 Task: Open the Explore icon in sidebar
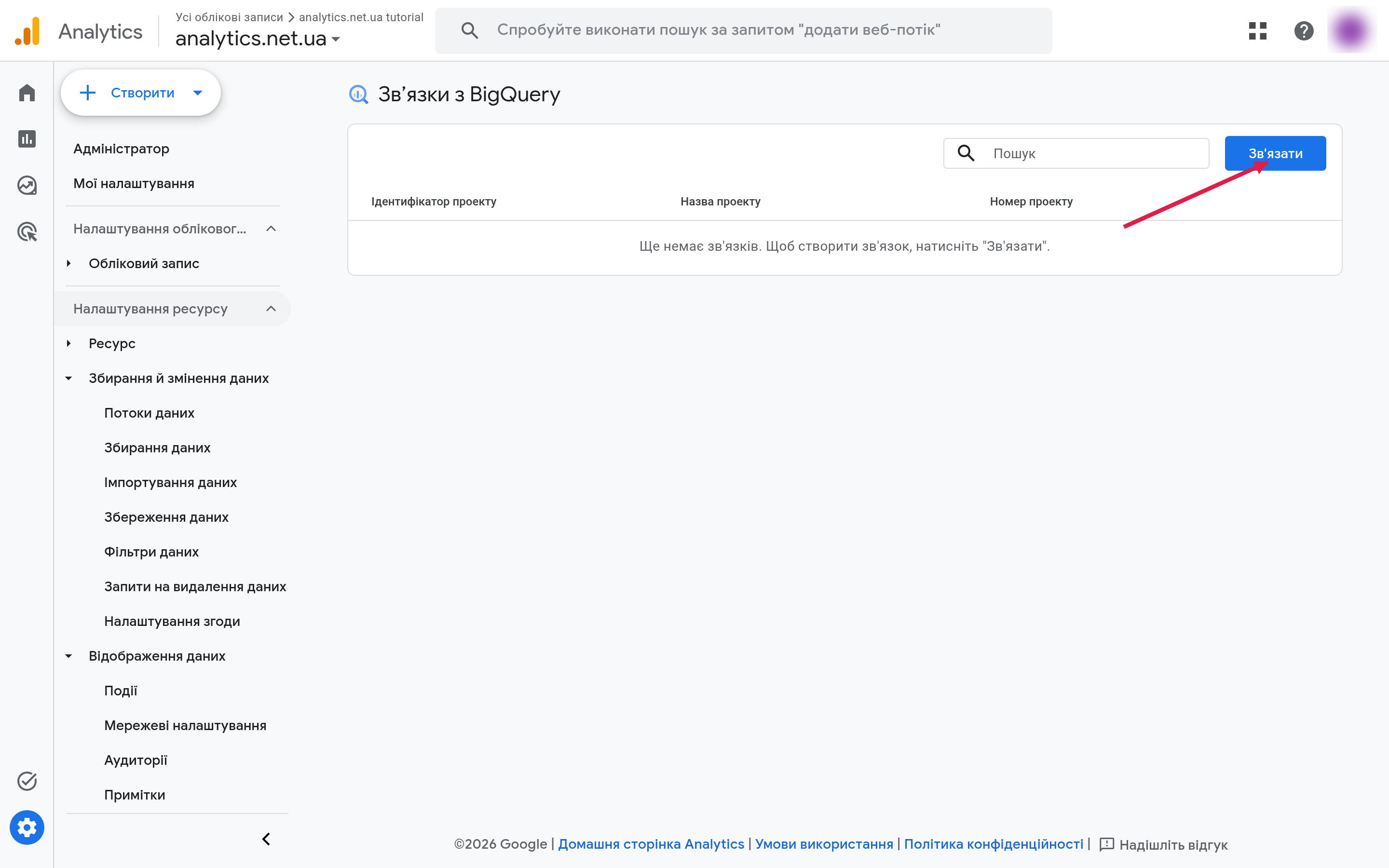tap(27, 186)
